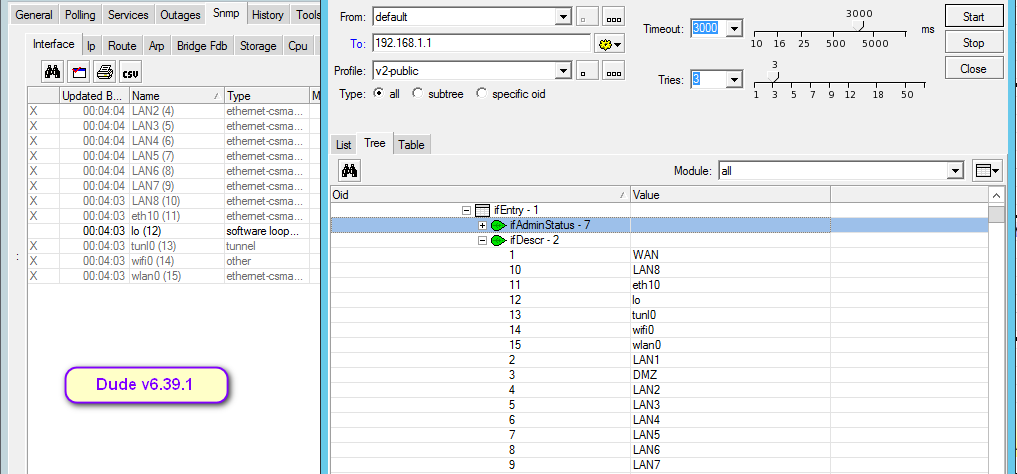Open the Route sub-tab
The height and width of the screenshot is (474, 1017).
click(122, 46)
